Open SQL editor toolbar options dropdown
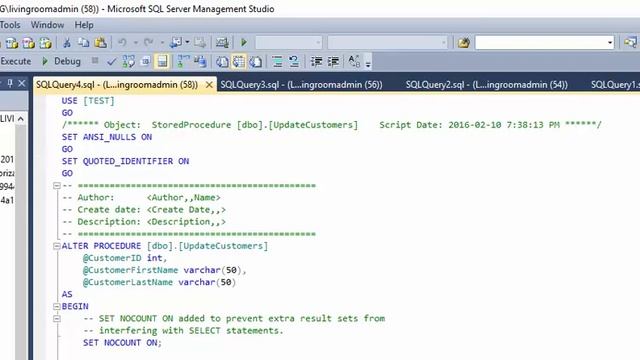640x360 pixels. tap(368, 63)
